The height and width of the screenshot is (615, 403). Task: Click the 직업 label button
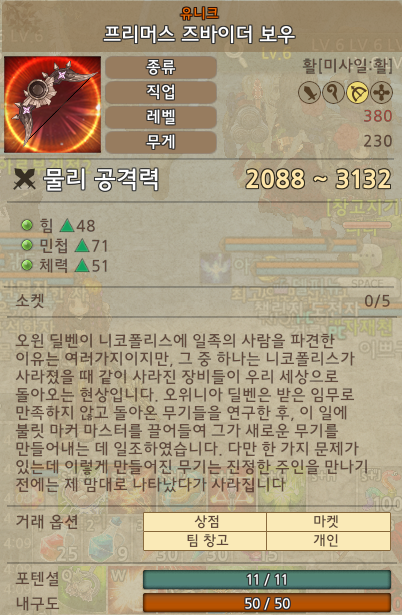(x=161, y=92)
